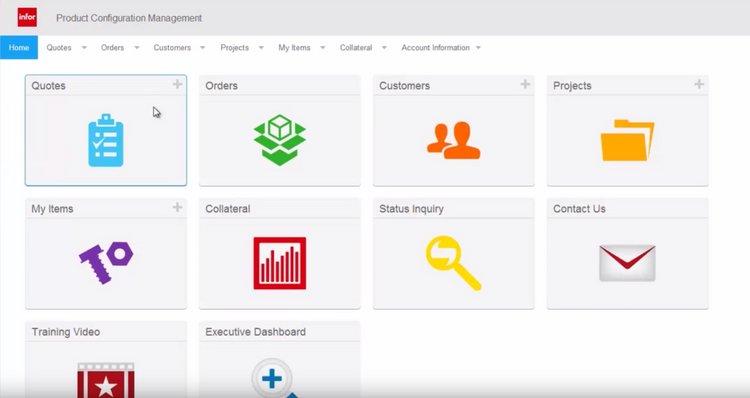Click the Executive Dashboard tile title

tap(255, 332)
